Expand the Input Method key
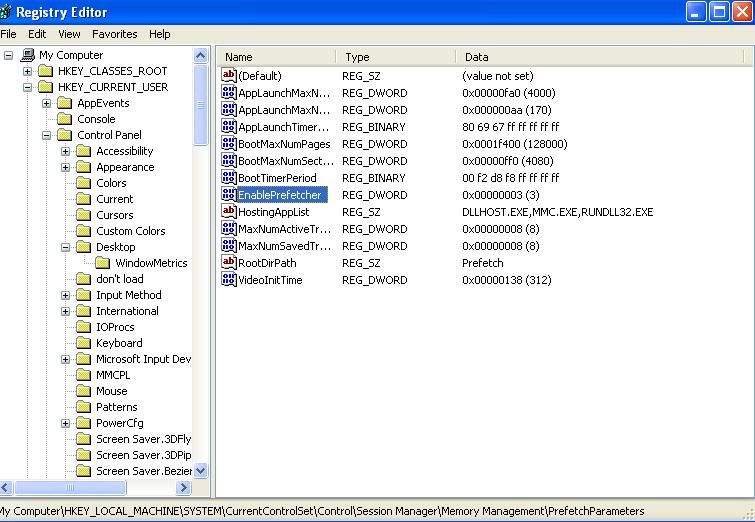The image size is (755, 522). pos(65,295)
